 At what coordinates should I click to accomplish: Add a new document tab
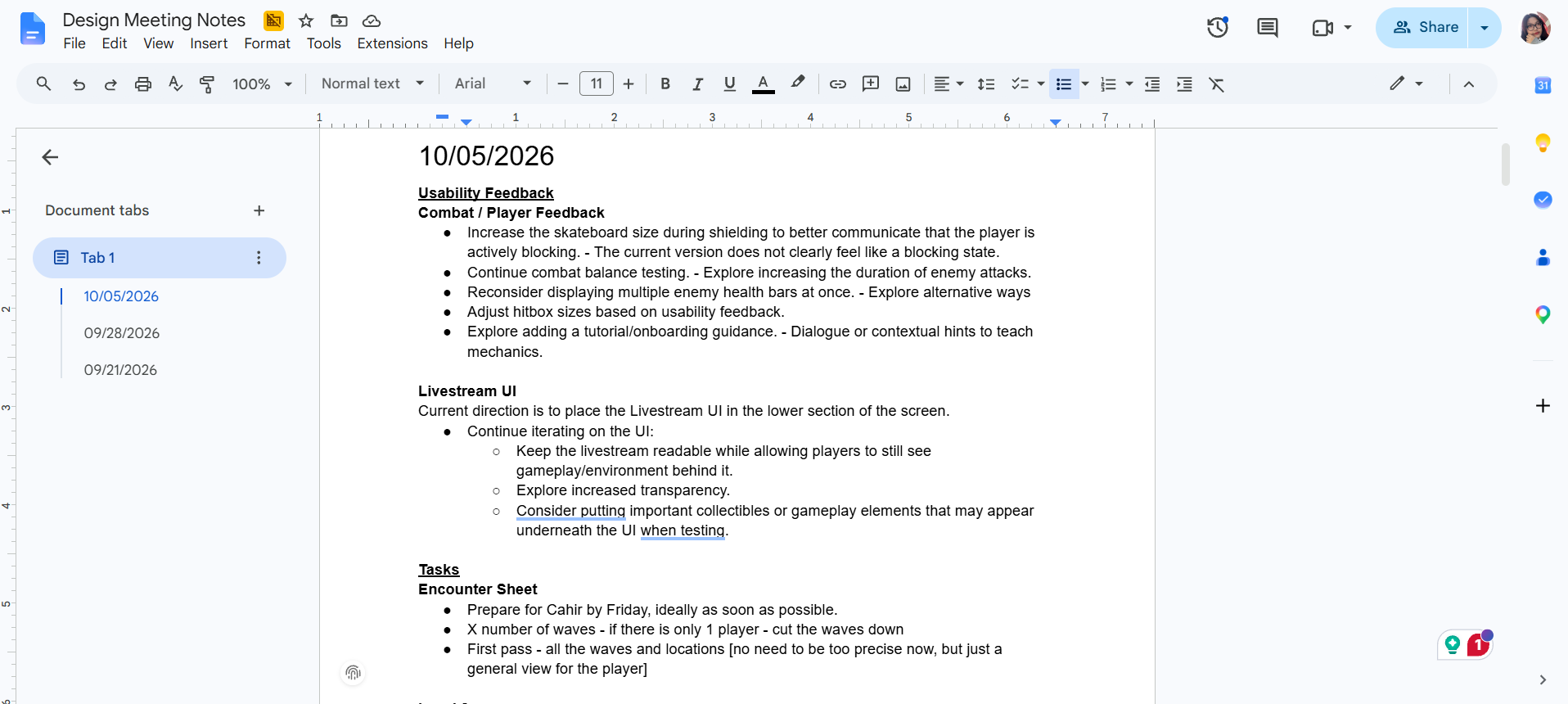259,210
